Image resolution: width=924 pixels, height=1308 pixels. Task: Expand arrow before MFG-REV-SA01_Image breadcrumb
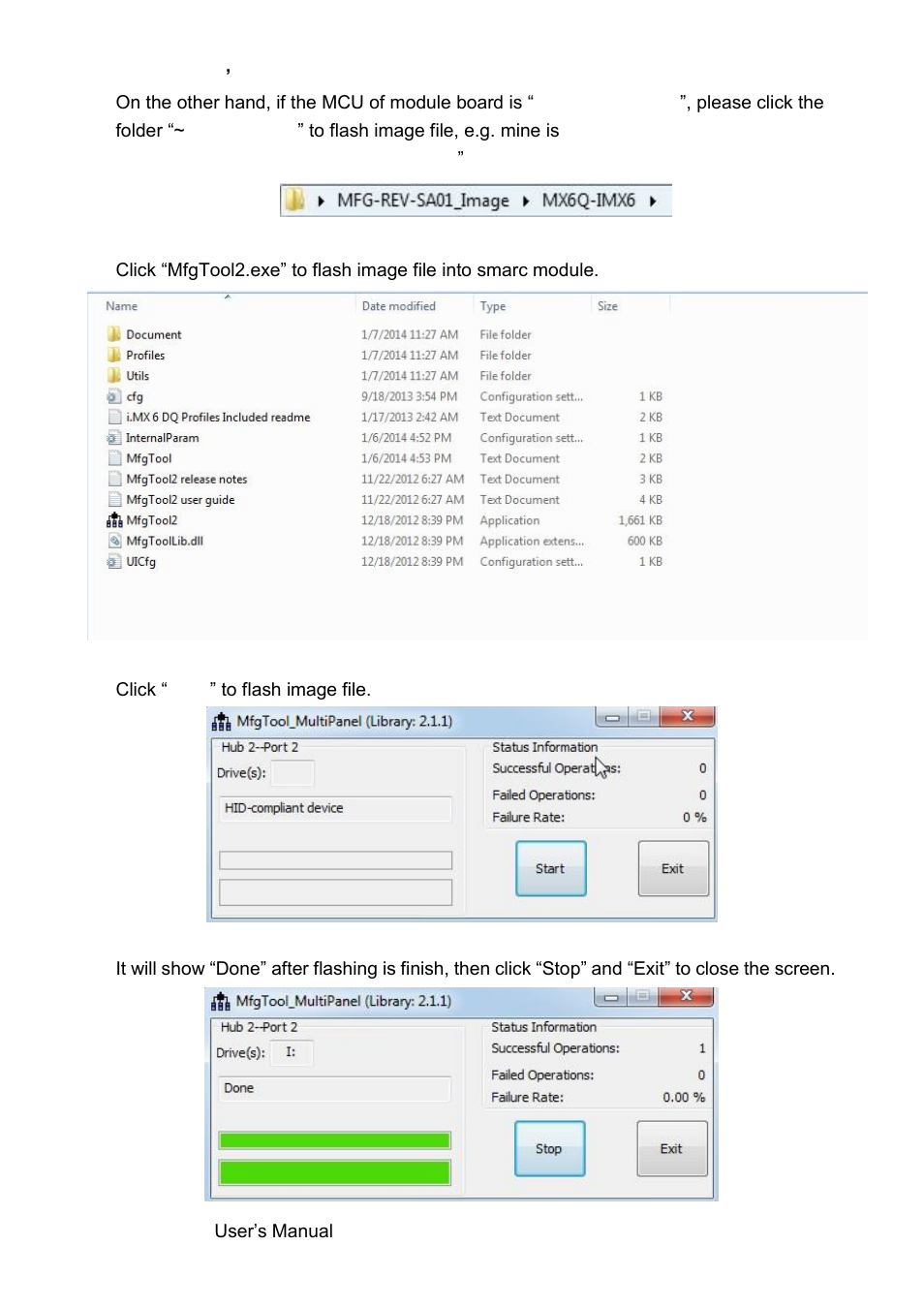click(x=321, y=201)
